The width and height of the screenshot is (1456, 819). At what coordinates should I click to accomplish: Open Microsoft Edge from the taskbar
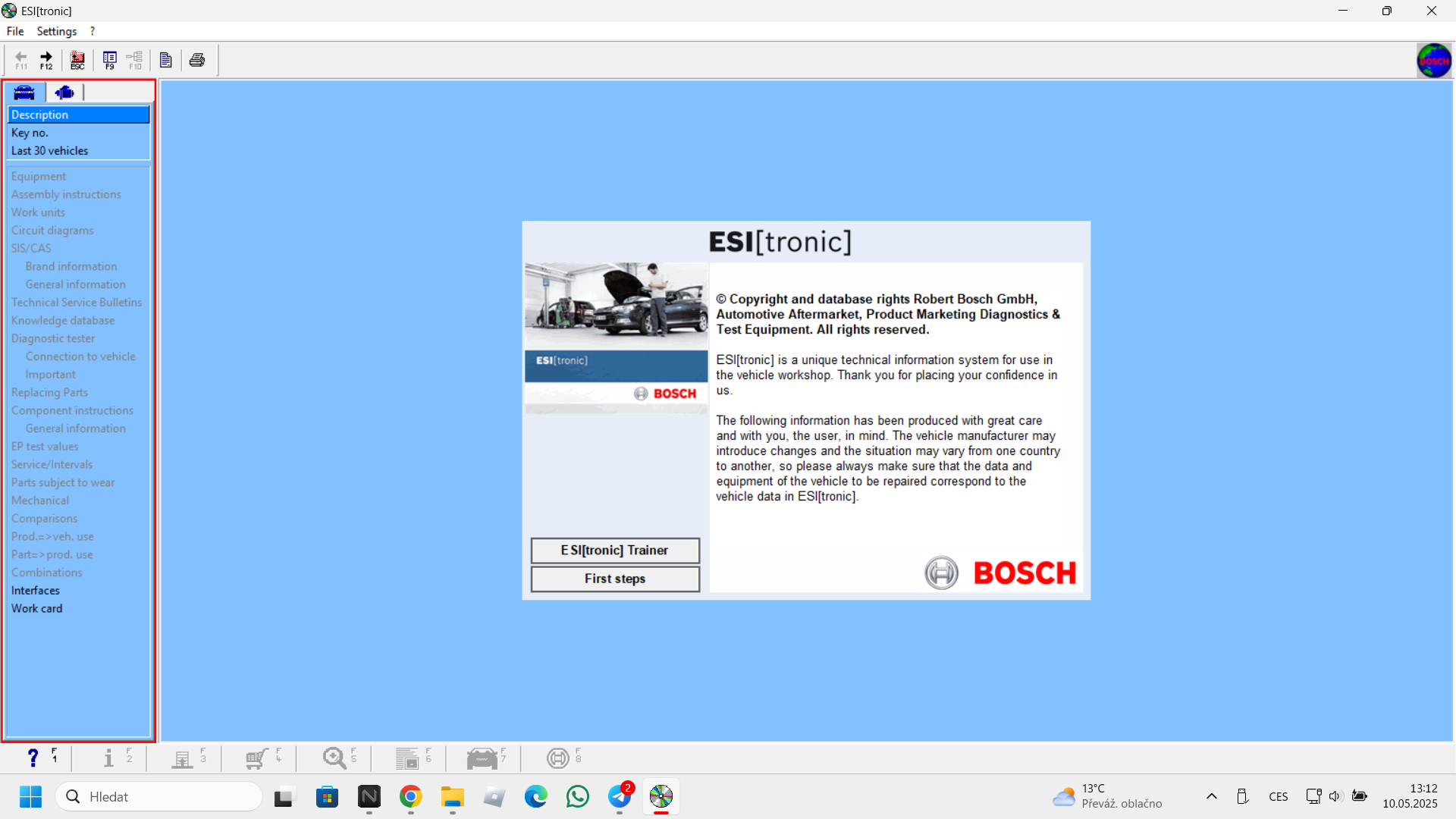point(536,797)
